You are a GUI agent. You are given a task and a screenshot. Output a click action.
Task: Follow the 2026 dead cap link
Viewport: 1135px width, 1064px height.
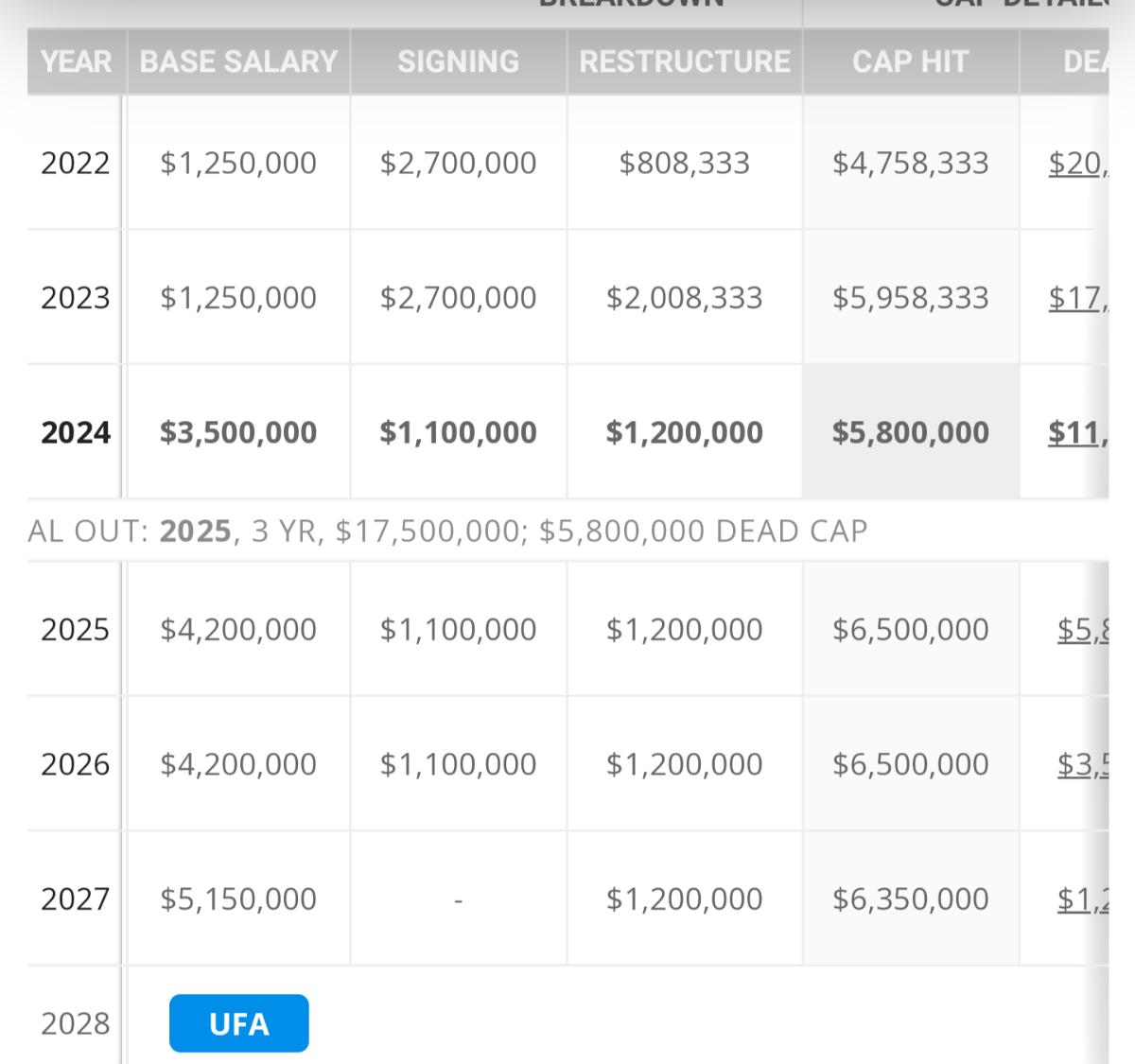pos(1082,764)
